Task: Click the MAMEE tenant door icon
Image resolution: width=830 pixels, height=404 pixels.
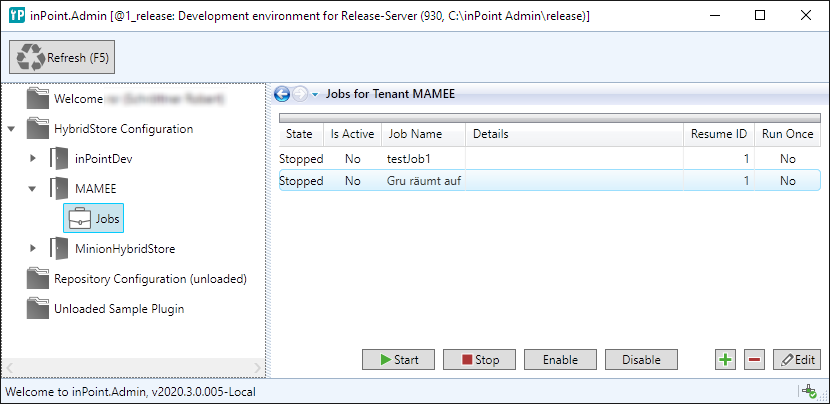Action: pos(59,188)
